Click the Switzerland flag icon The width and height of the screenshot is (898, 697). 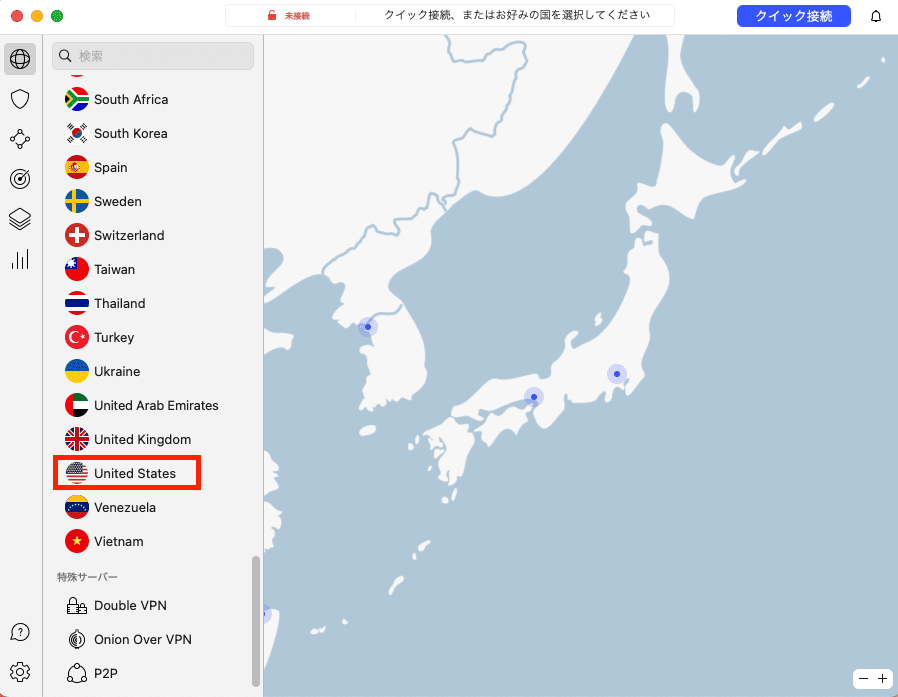click(77, 235)
